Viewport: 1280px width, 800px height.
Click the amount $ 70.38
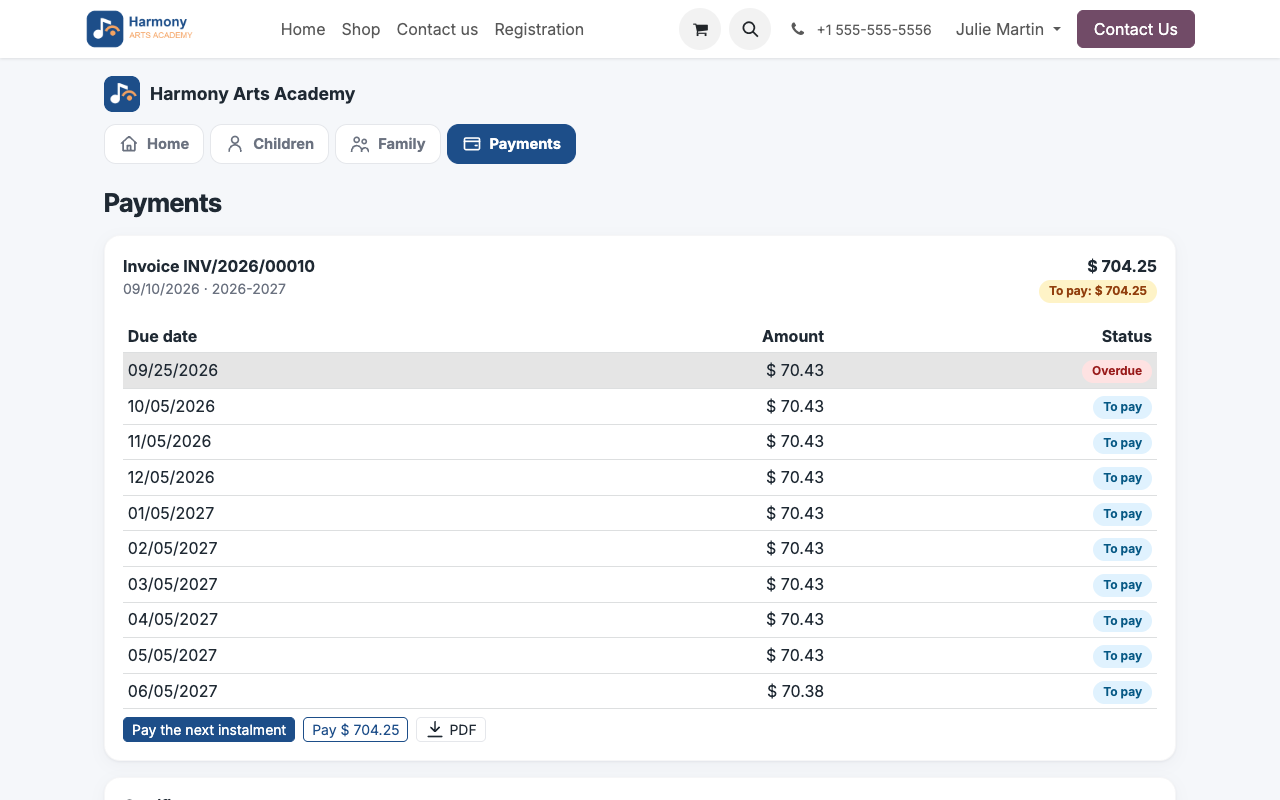click(x=796, y=691)
